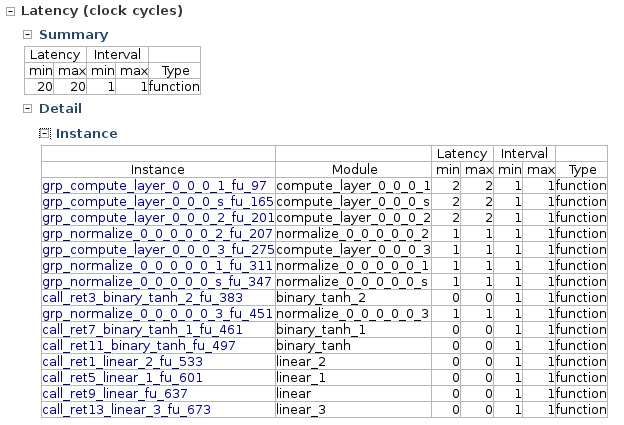Open call_ret5_linear_1_fu_601 instance link
The height and width of the screenshot is (425, 624).
pos(123,377)
